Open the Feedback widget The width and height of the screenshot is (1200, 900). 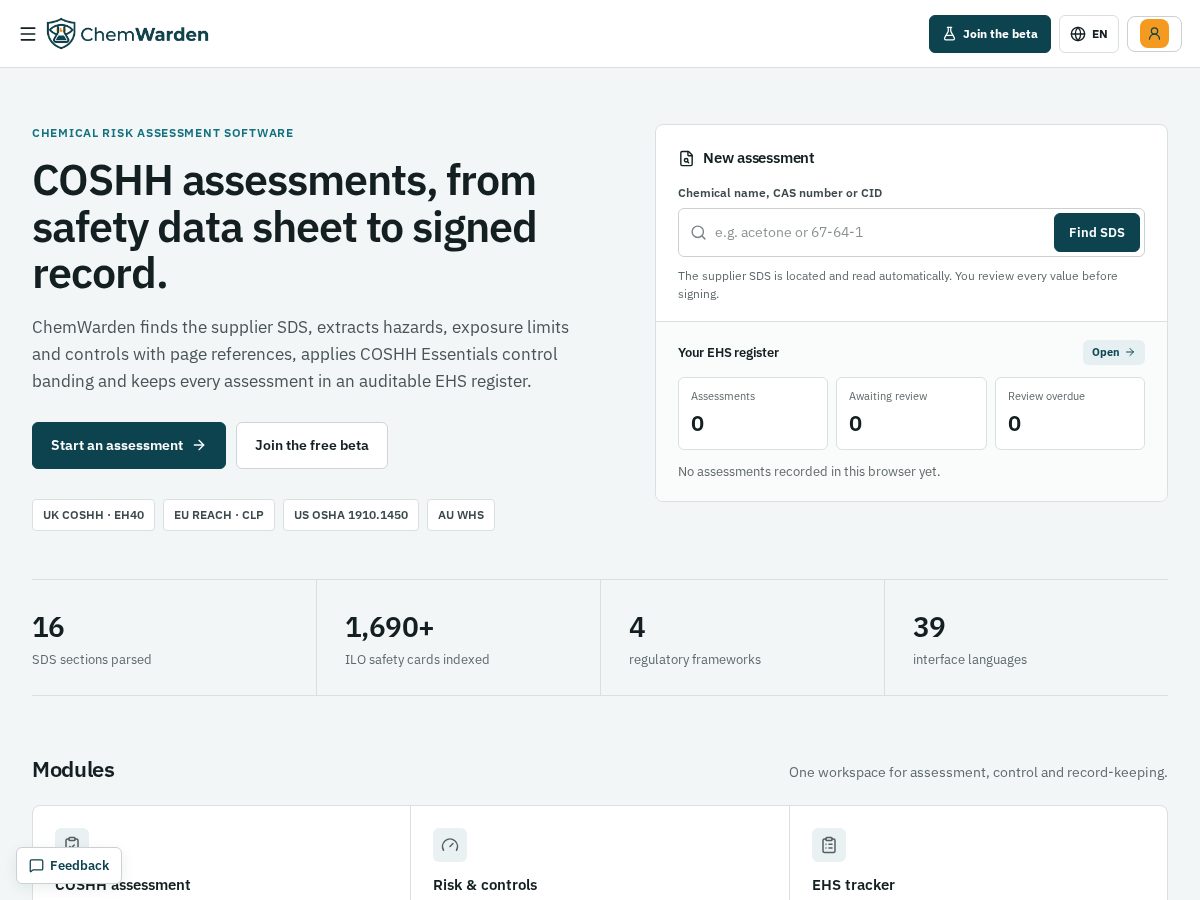(69, 865)
